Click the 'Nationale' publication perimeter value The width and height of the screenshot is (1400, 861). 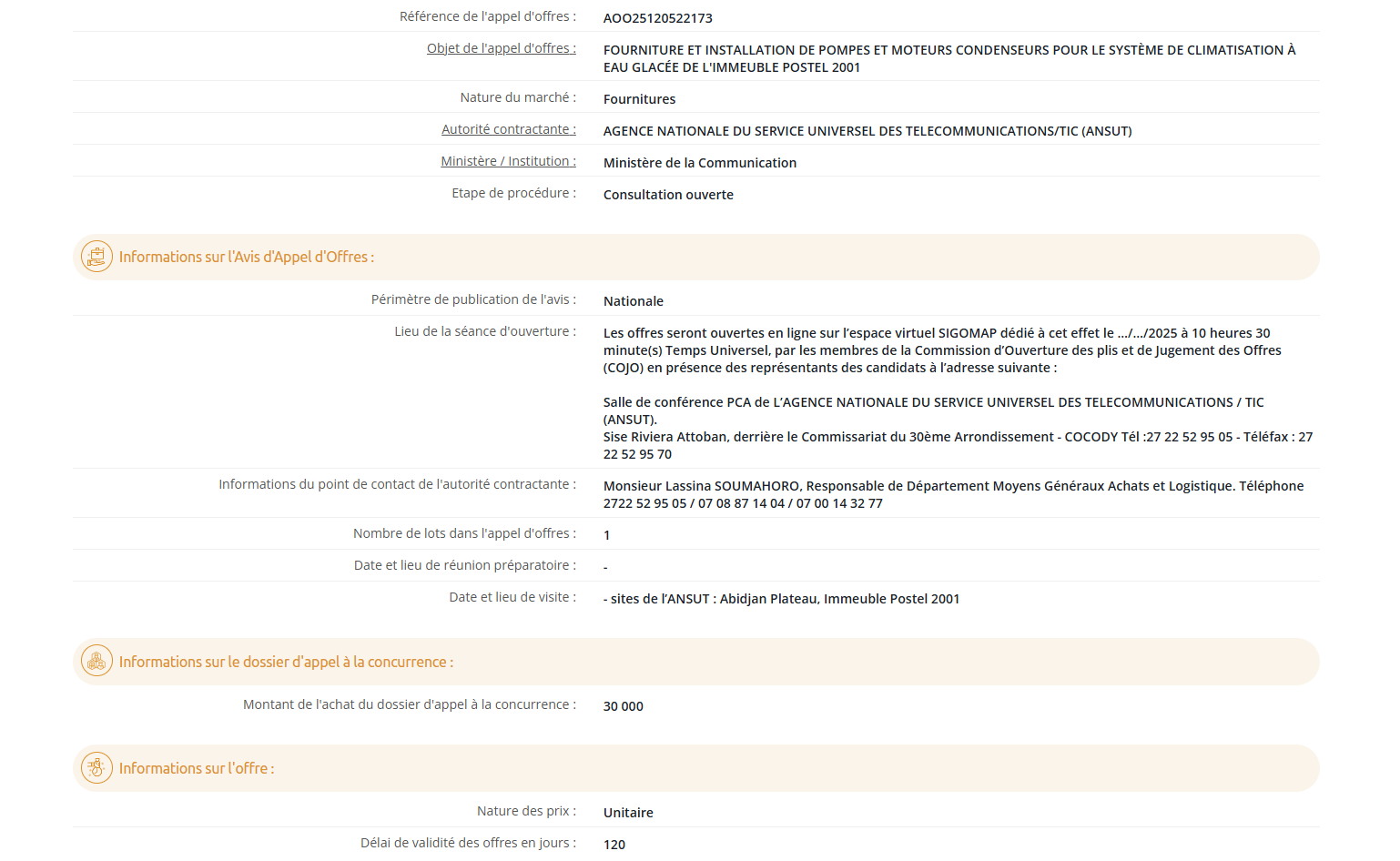pos(633,301)
